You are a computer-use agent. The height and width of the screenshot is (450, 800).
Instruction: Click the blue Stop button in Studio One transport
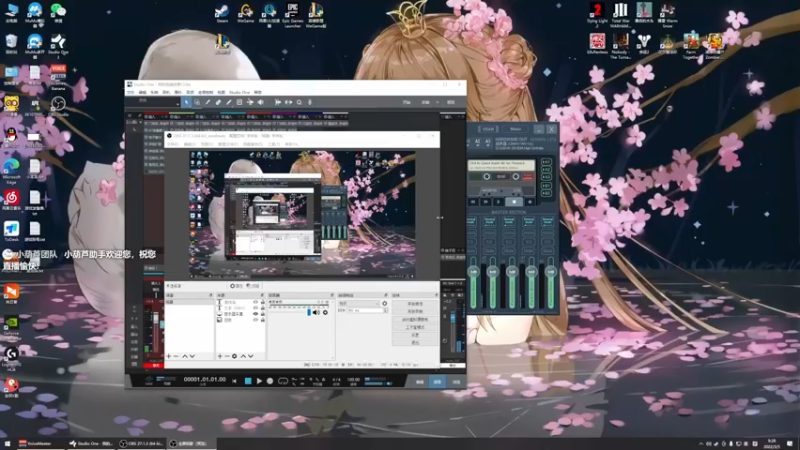[248, 381]
